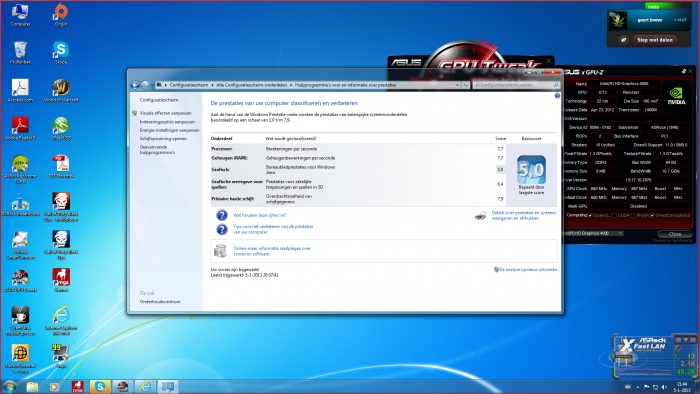Click the Grafisch score row

point(358,170)
